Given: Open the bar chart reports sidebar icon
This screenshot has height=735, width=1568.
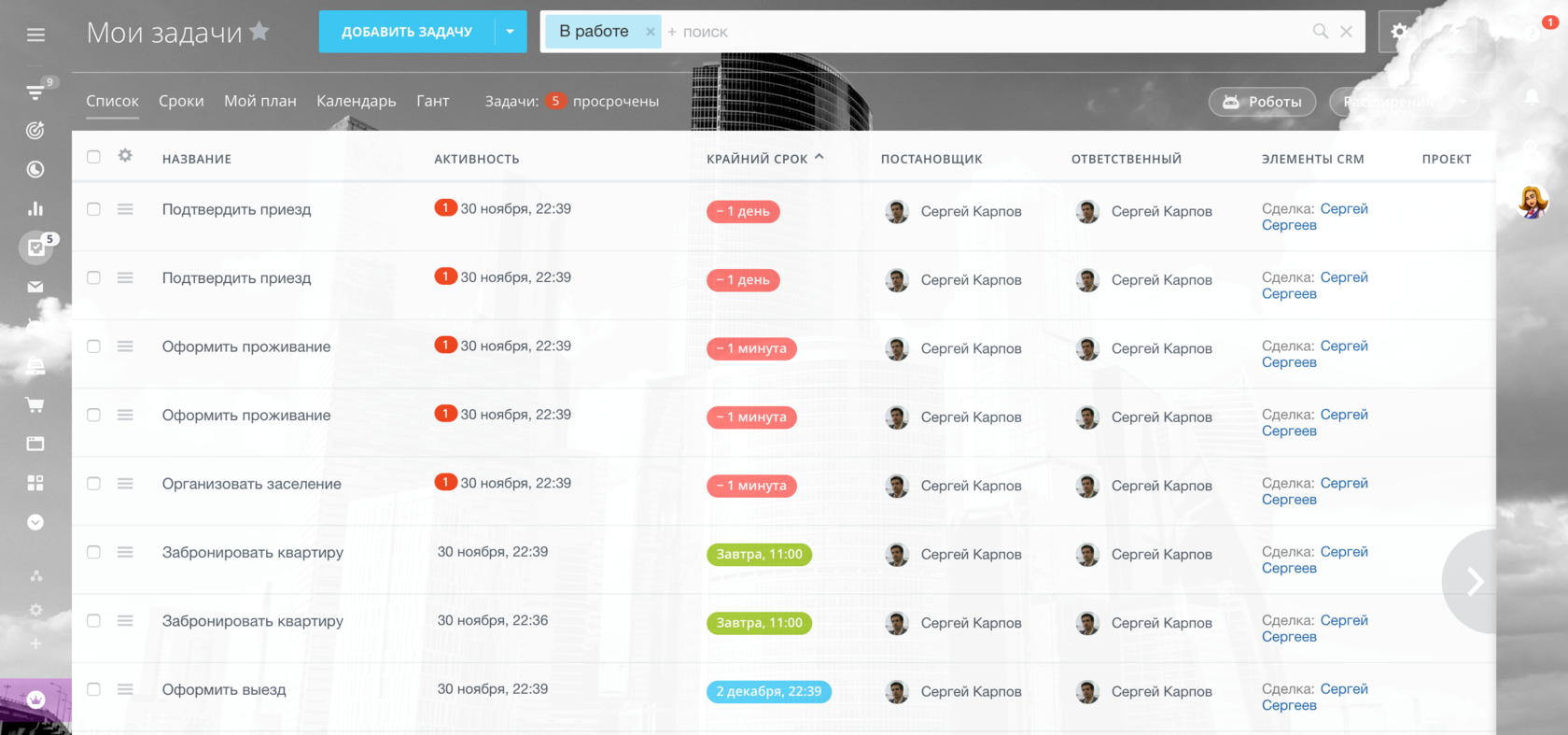Looking at the screenshot, I should (35, 208).
